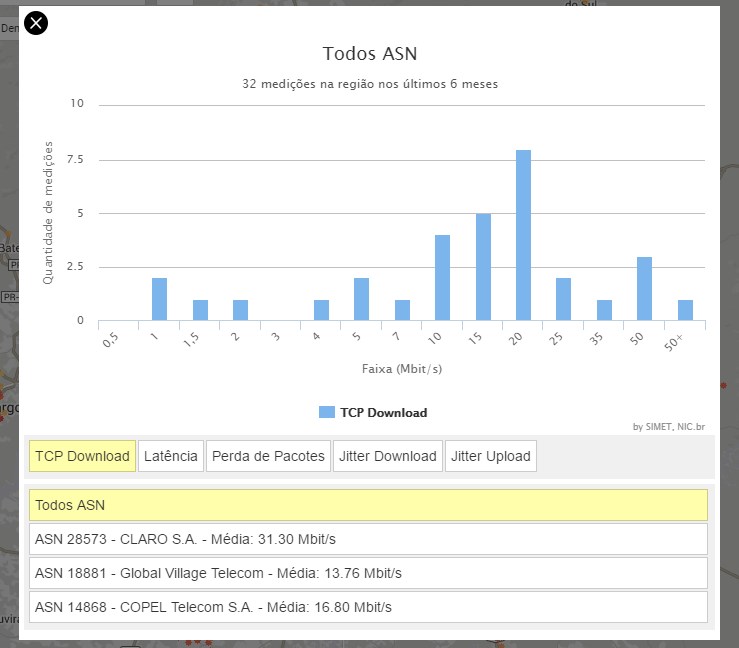
Task: Open the Perda de Pacotes tab
Action: 268,456
